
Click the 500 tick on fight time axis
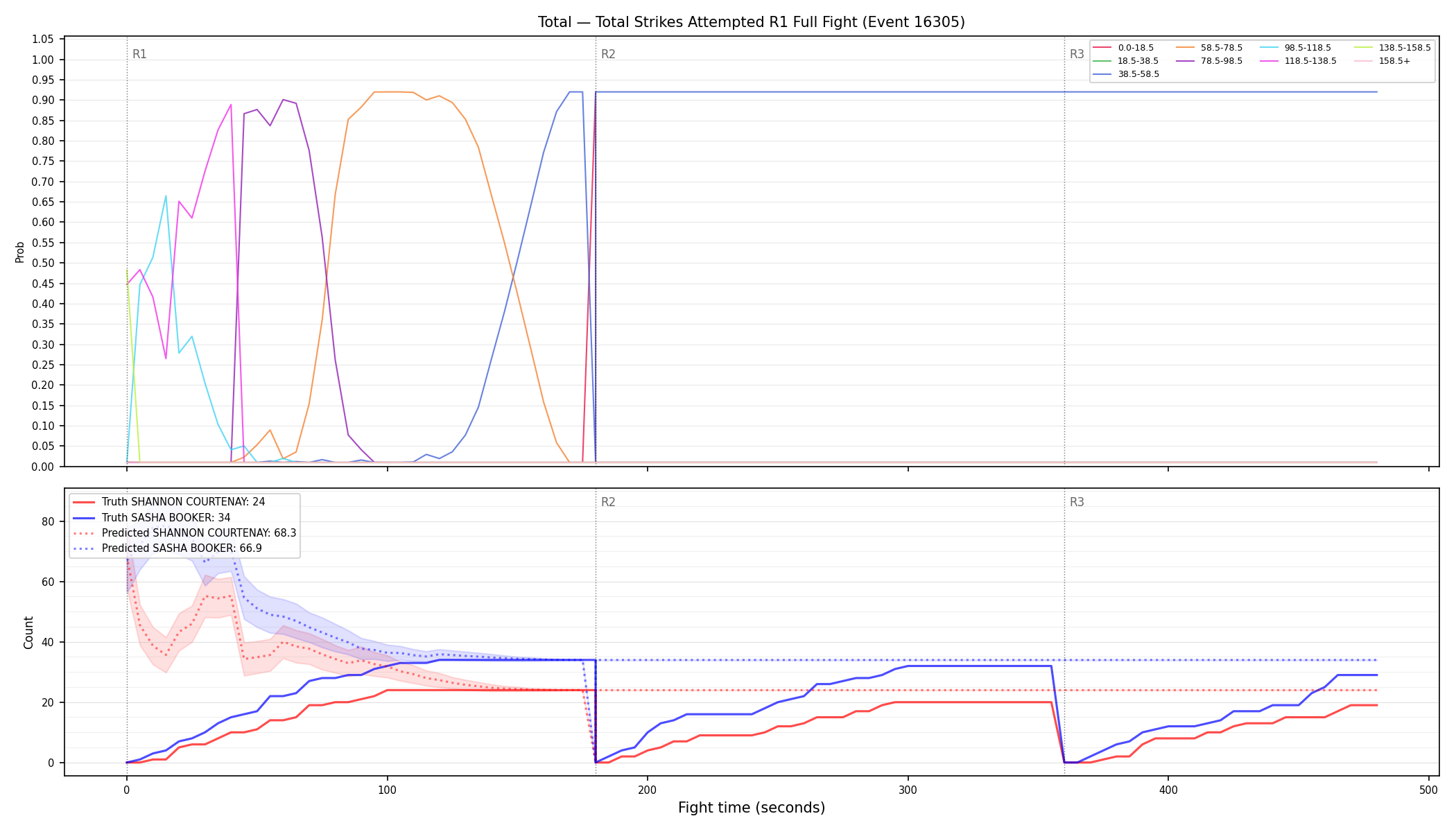1428,789
